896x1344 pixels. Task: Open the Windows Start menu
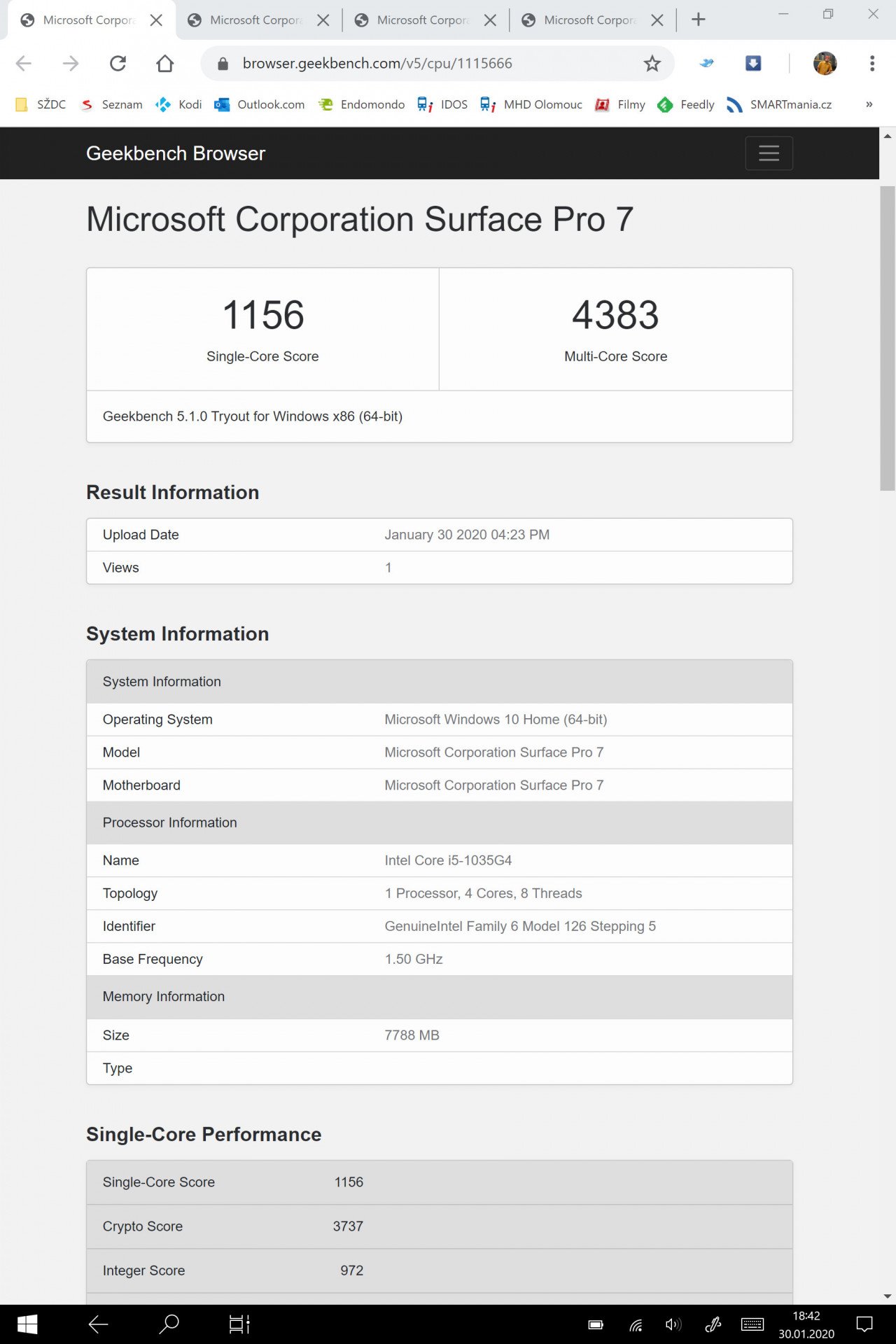27,1324
